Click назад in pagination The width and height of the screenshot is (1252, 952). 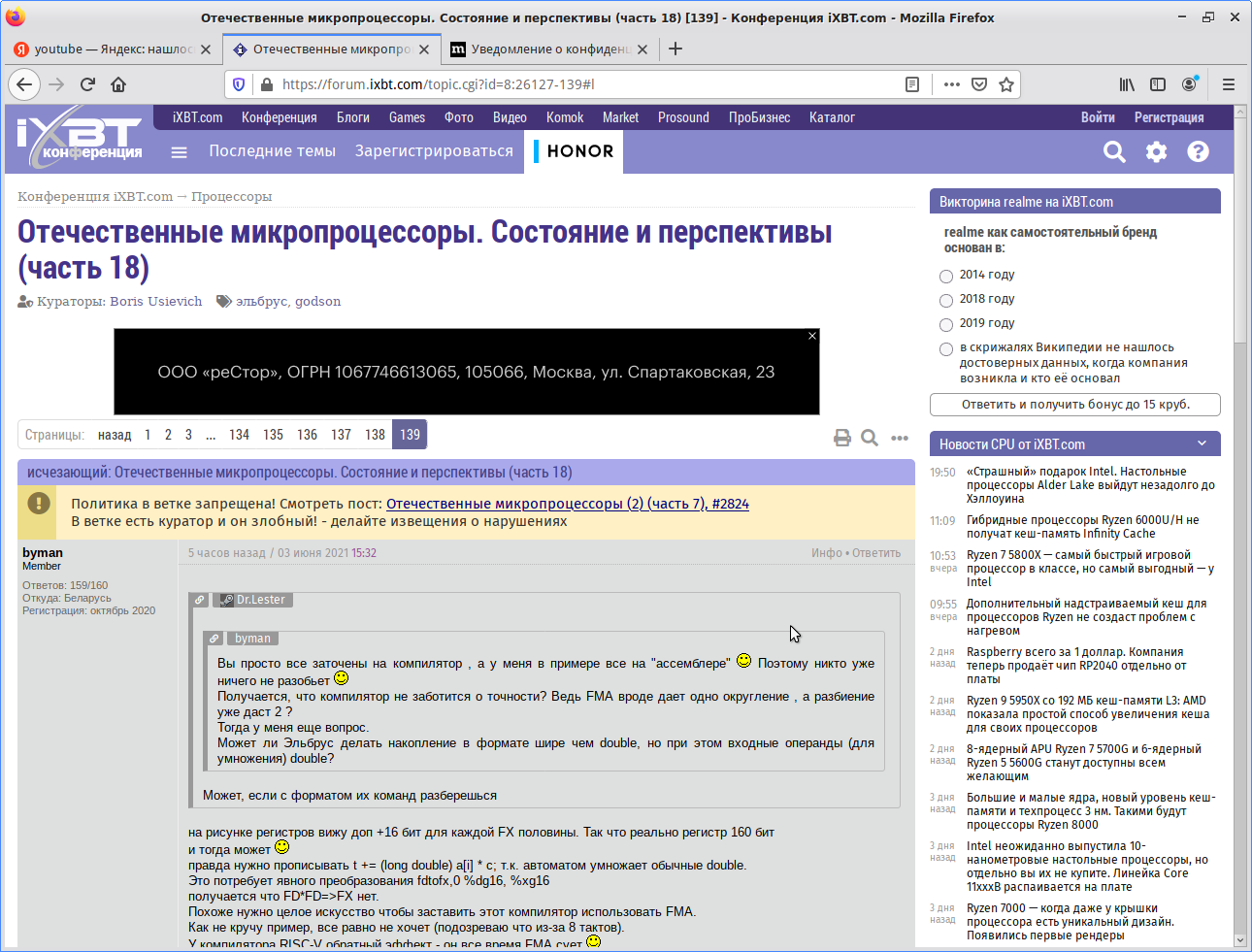115,435
